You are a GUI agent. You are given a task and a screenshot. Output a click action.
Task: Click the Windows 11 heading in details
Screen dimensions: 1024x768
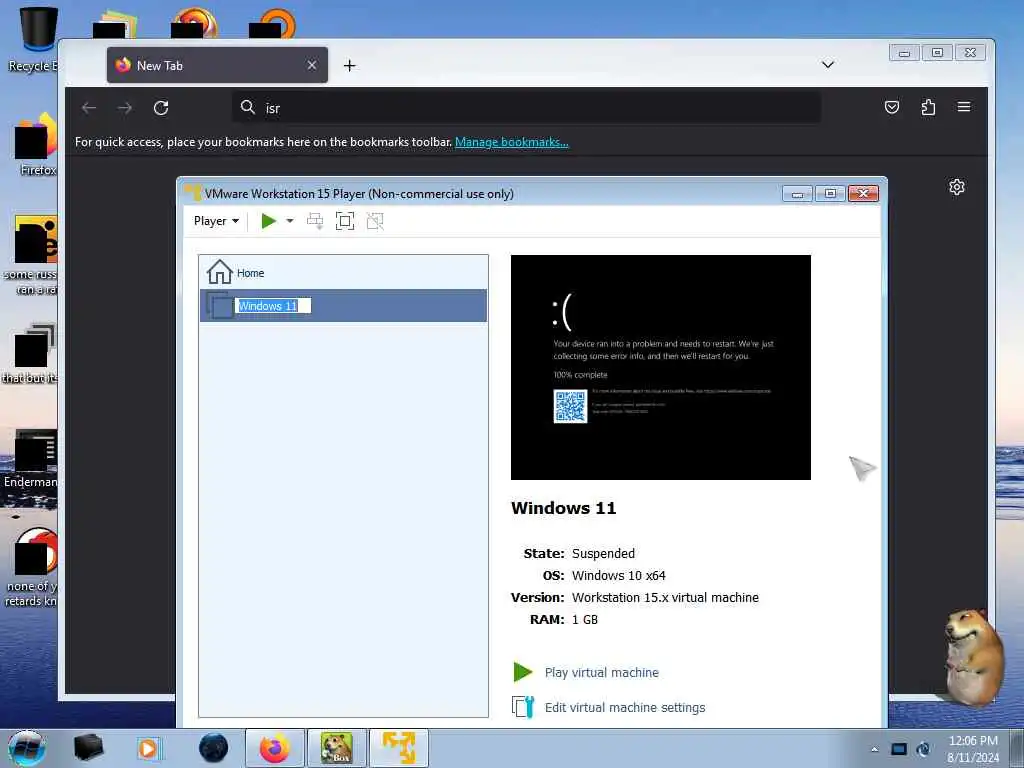[564, 508]
